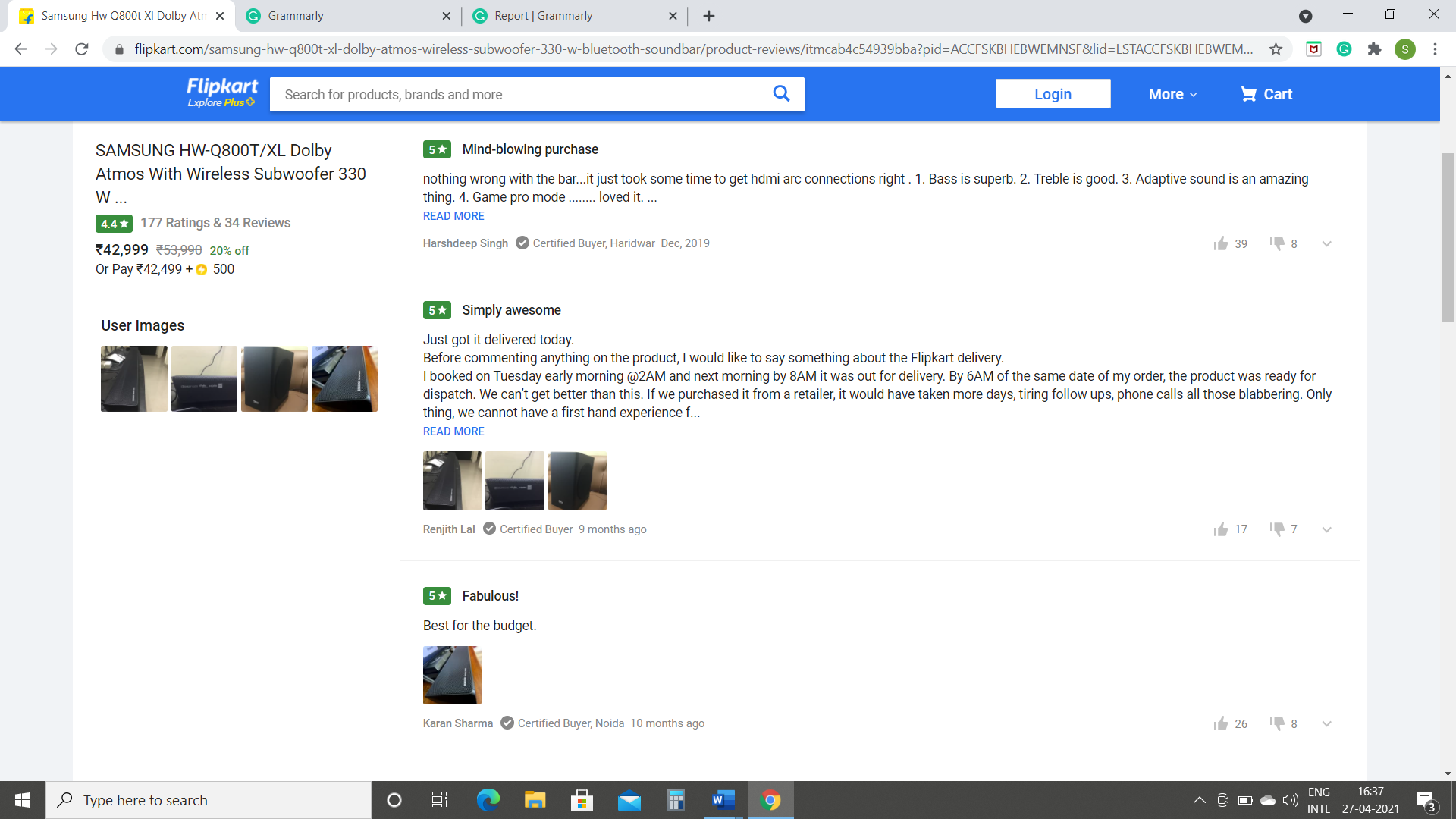Image resolution: width=1456 pixels, height=819 pixels.
Task: Open the Windows notification center
Action: click(1426, 801)
